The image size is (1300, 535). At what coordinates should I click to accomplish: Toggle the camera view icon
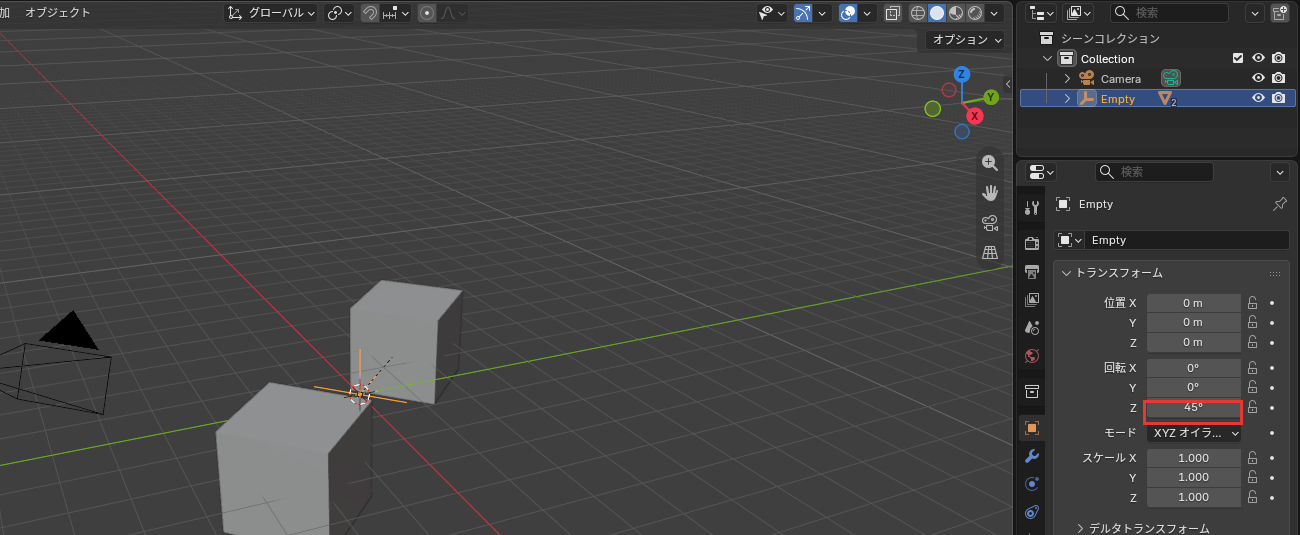[x=990, y=223]
